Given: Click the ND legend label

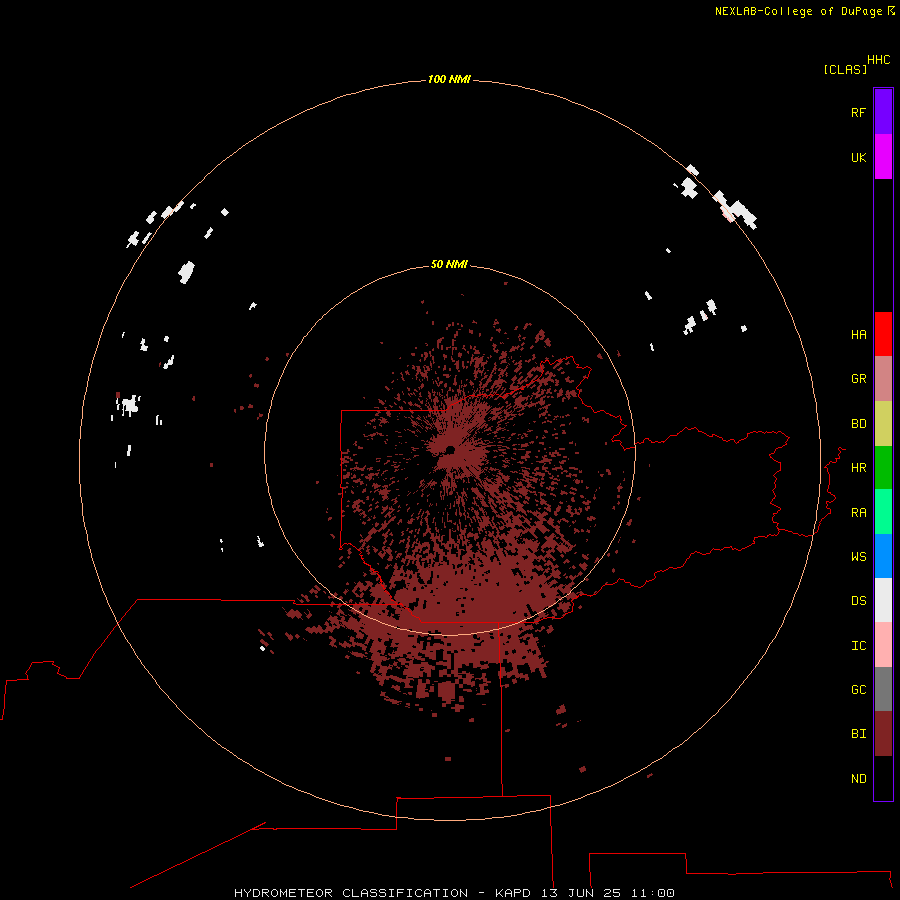Looking at the screenshot, I should click(858, 779).
